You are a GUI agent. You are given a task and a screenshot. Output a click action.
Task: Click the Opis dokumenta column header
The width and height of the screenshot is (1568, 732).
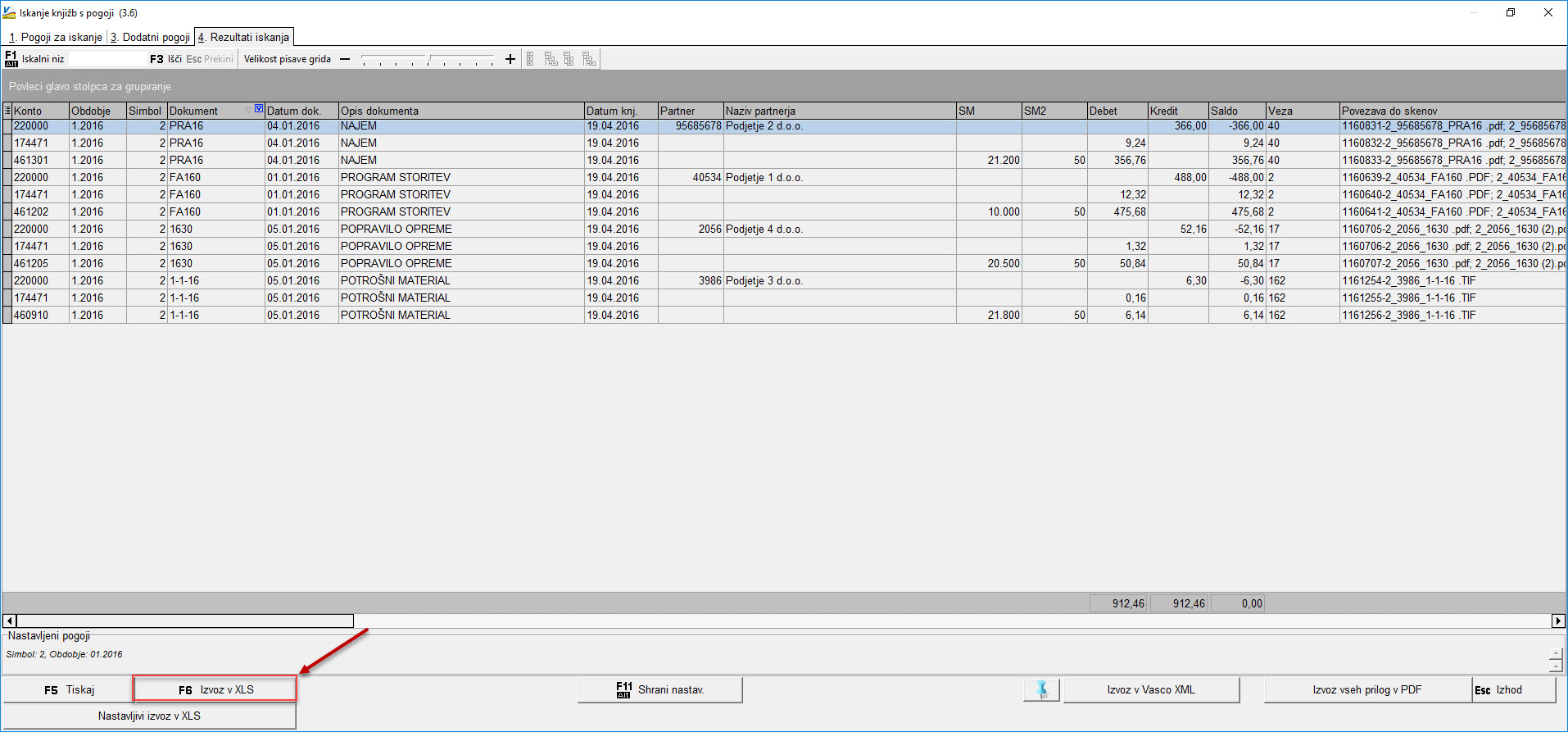click(x=461, y=111)
